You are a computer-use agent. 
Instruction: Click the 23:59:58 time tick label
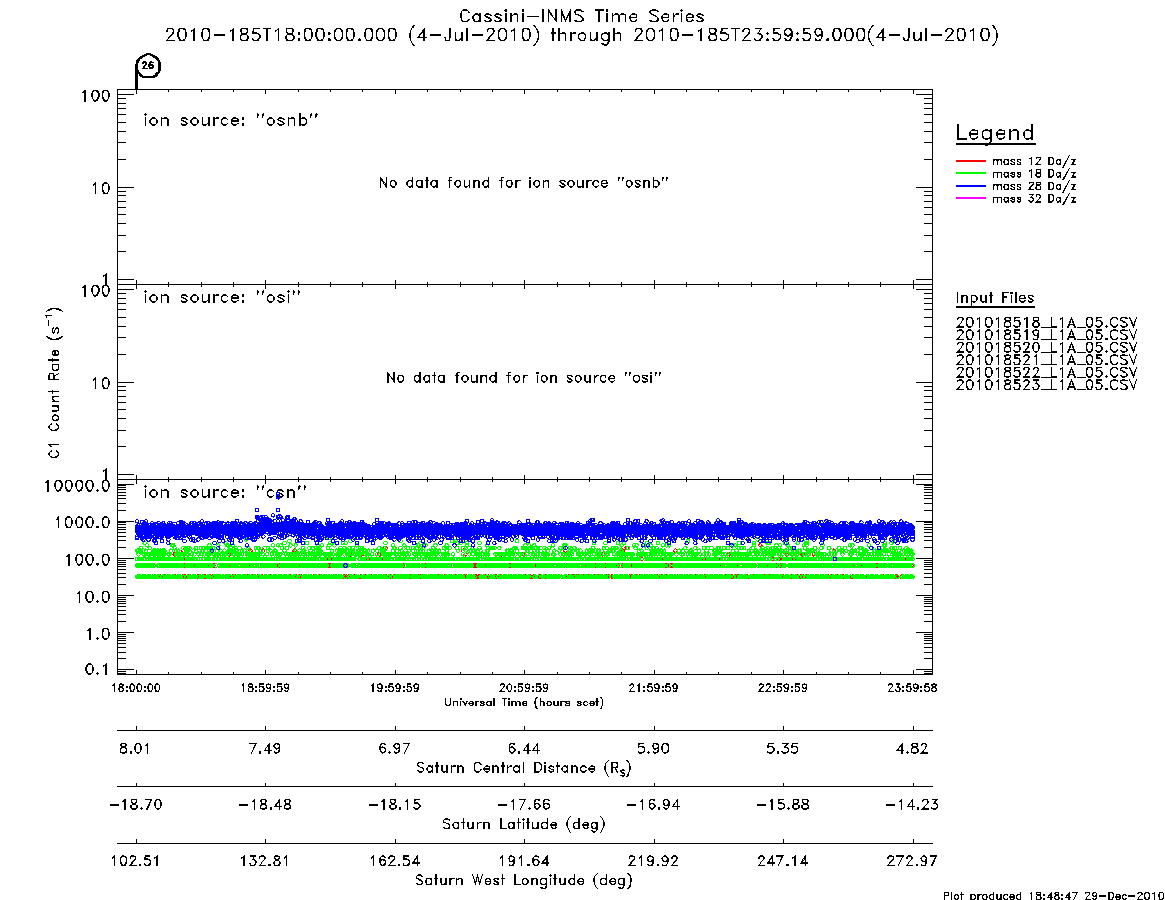click(x=912, y=688)
